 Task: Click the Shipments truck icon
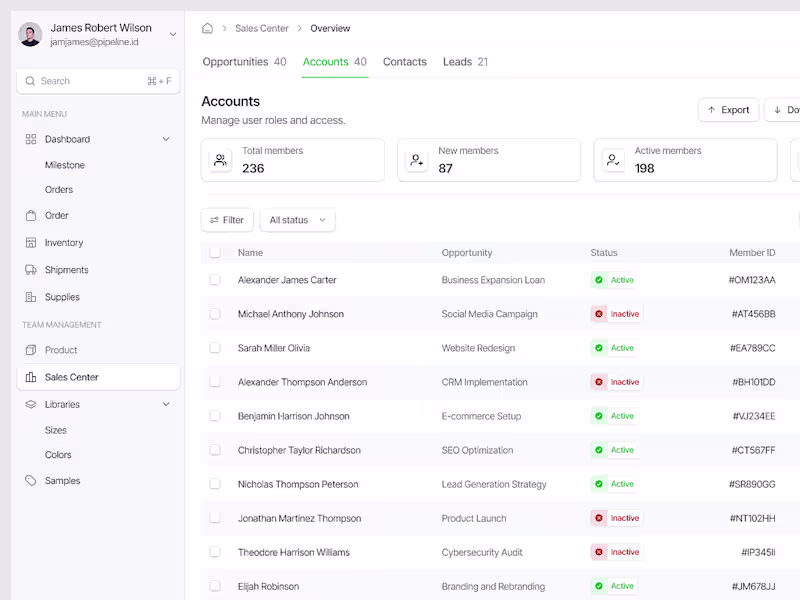coord(31,270)
